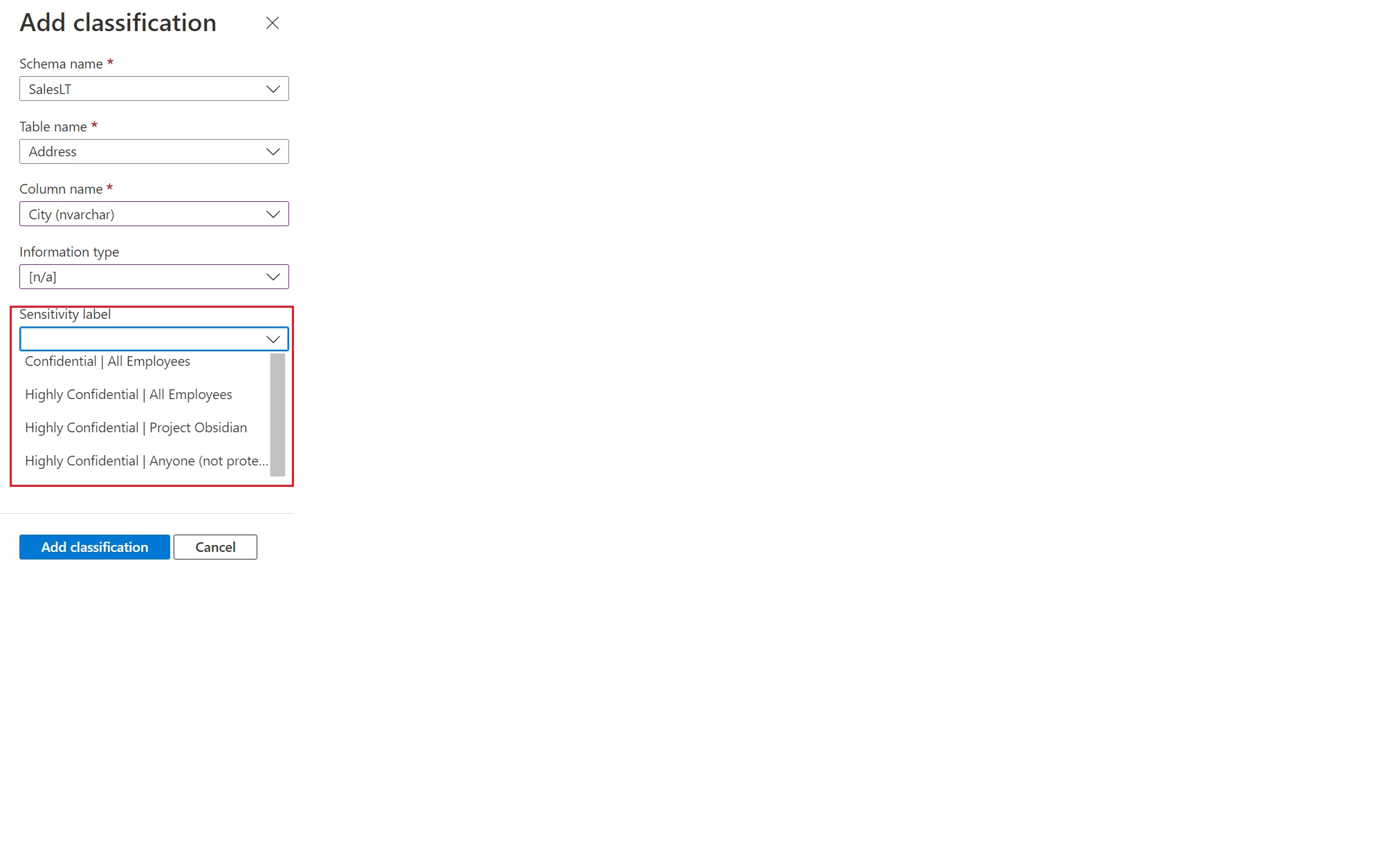1400x841 pixels.
Task: Click the Cancel button
Action: pos(214,546)
